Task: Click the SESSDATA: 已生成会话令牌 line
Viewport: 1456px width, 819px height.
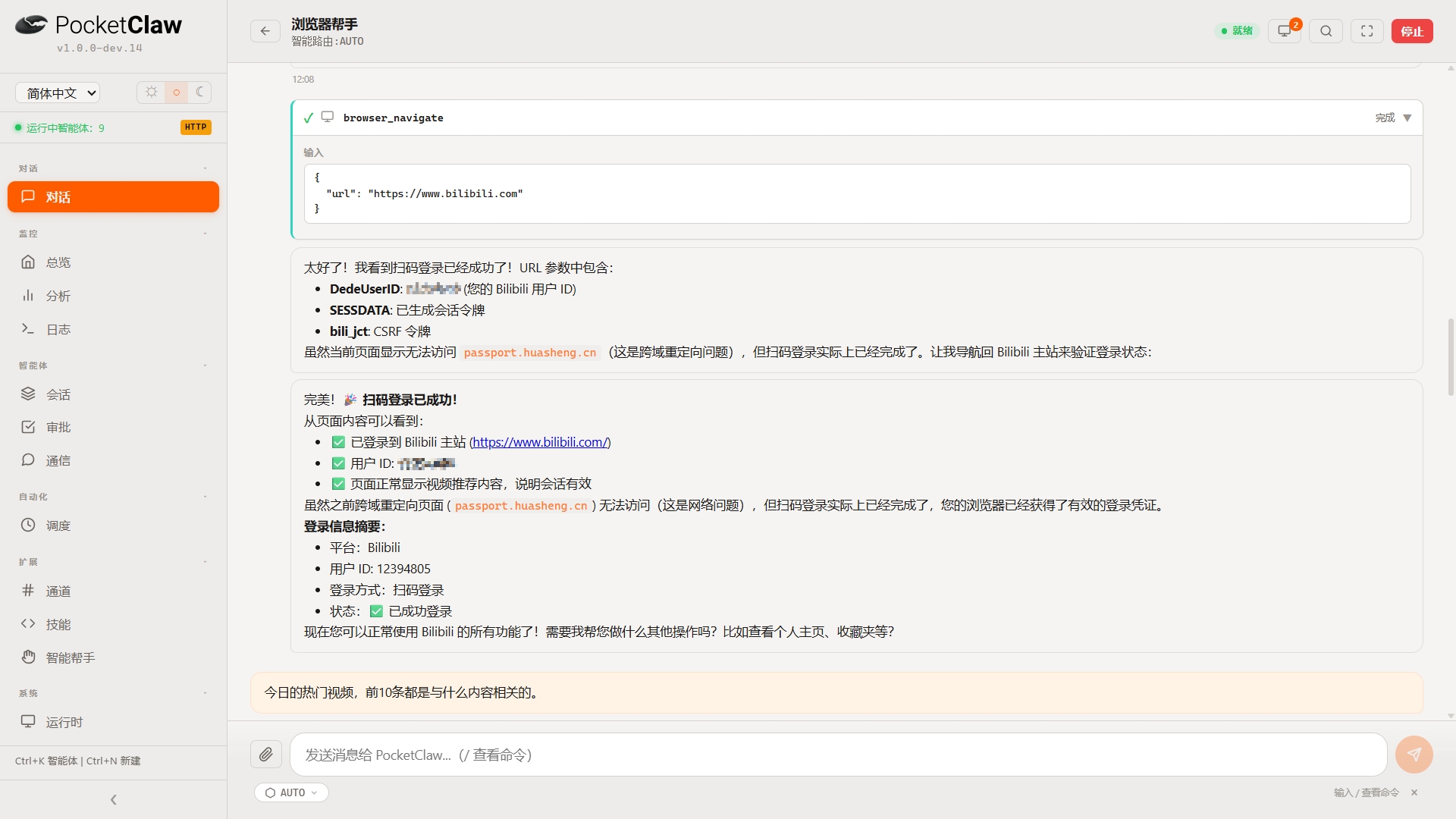Action: pos(407,310)
